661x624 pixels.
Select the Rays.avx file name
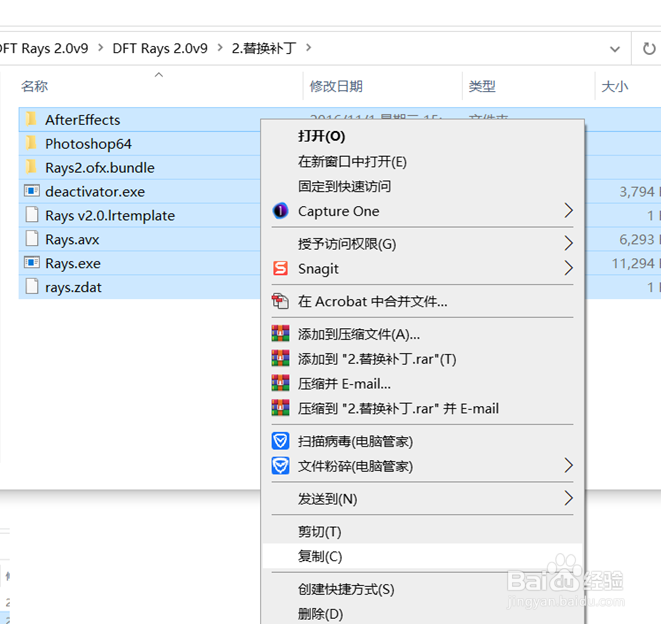tap(72, 239)
